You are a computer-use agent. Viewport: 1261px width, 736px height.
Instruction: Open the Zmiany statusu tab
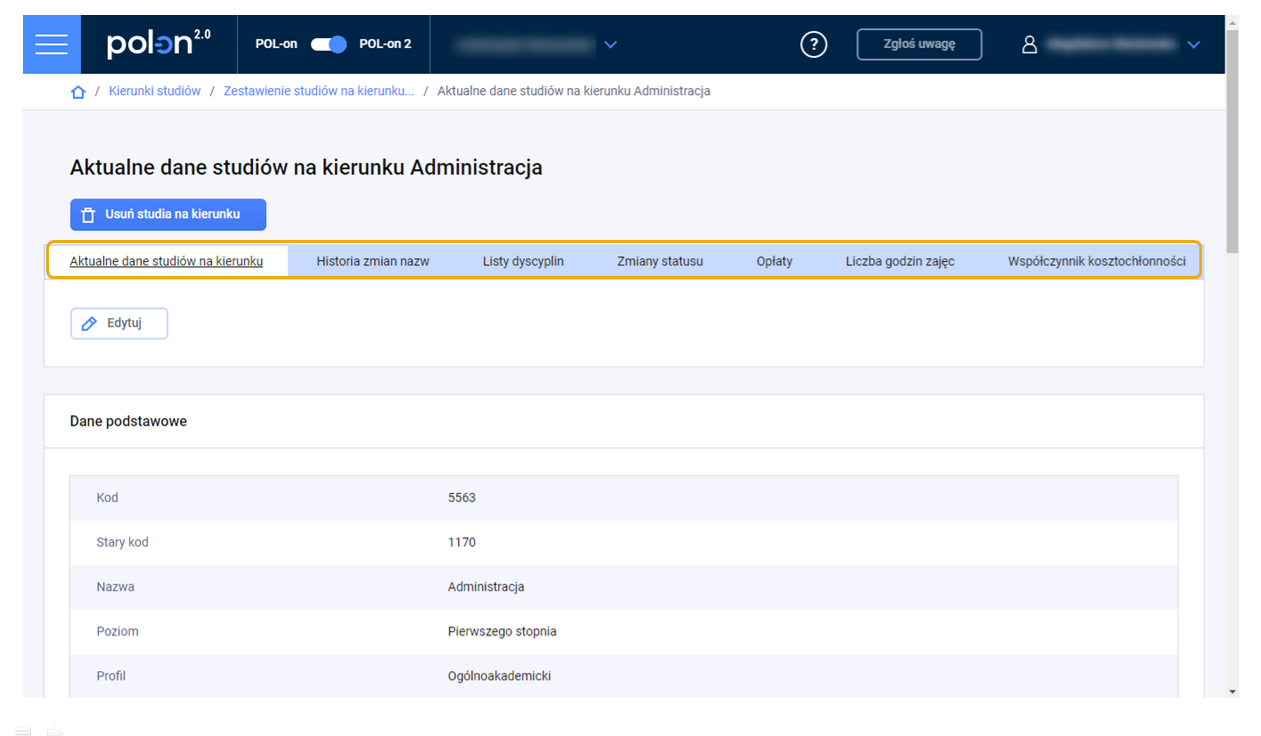[x=660, y=261]
